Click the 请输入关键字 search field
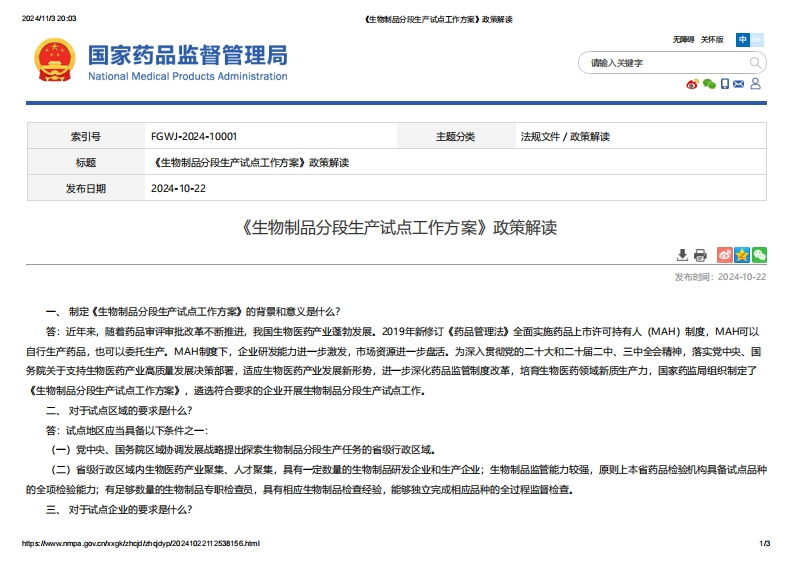Viewport: 793px width, 561px height. click(x=660, y=62)
